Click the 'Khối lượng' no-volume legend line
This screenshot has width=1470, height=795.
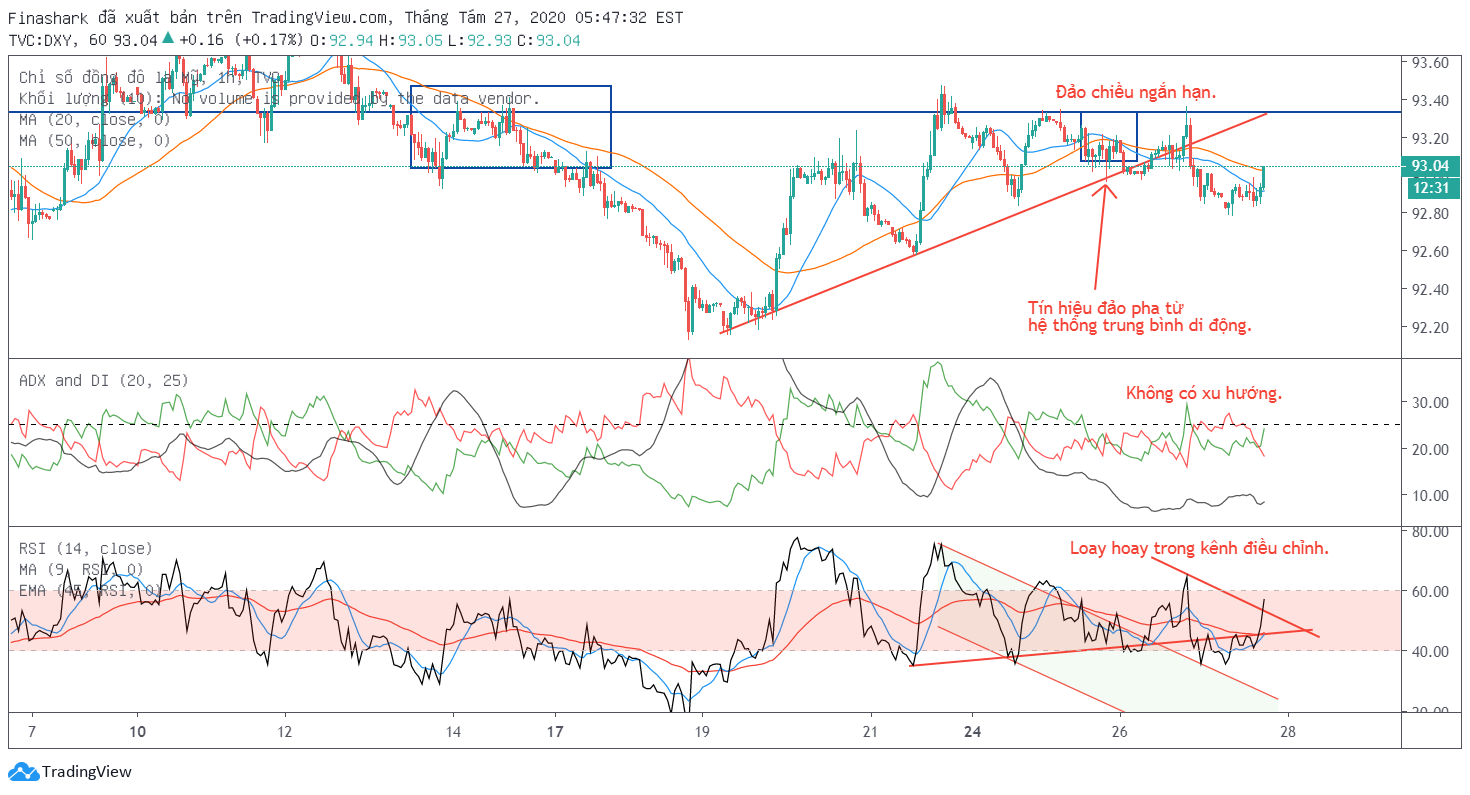click(x=279, y=98)
